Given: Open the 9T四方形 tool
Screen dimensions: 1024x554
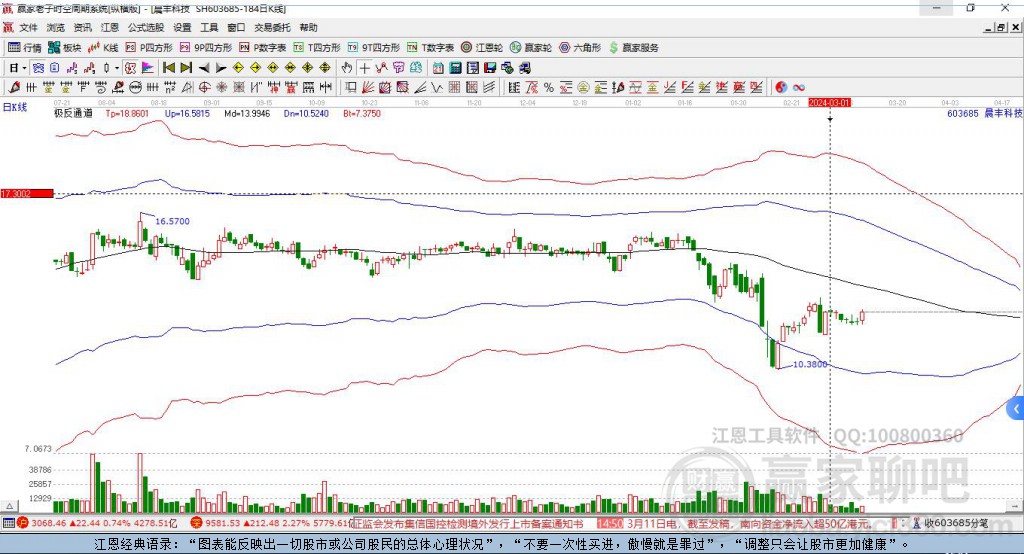Looking at the screenshot, I should coord(374,48).
